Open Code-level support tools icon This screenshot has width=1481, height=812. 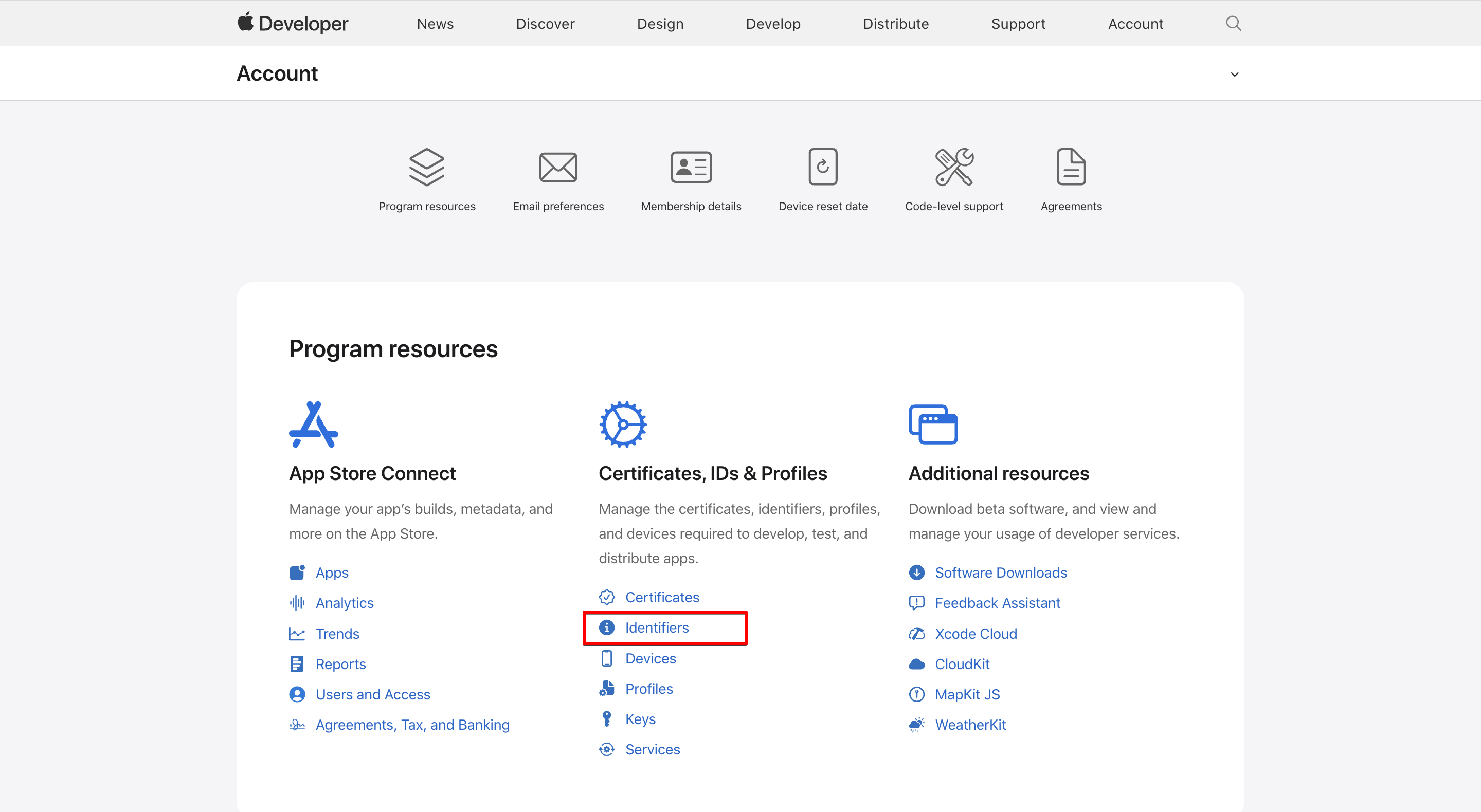click(954, 167)
